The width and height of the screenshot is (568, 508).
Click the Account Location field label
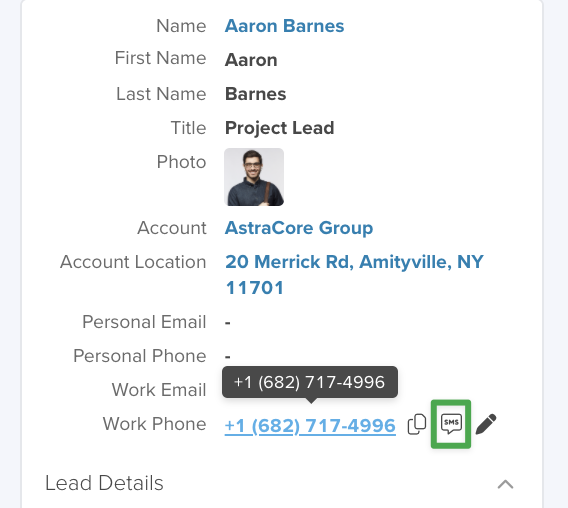coord(133,262)
